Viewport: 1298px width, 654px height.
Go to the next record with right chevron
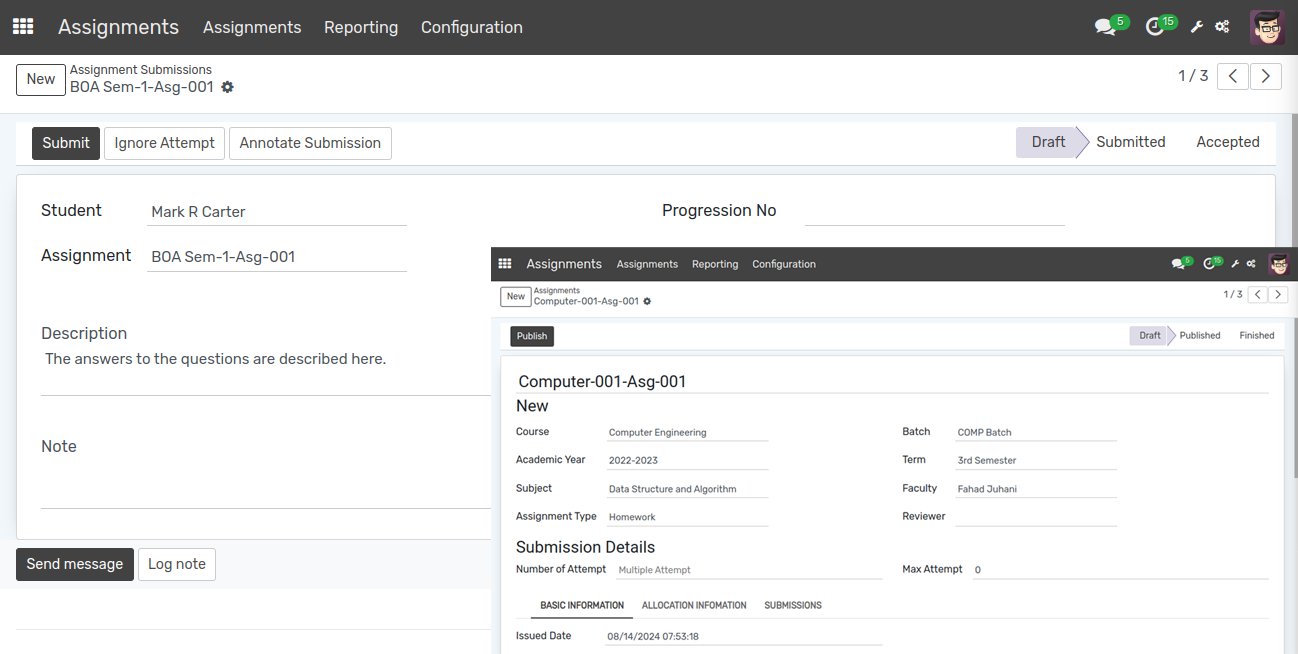pos(1265,76)
